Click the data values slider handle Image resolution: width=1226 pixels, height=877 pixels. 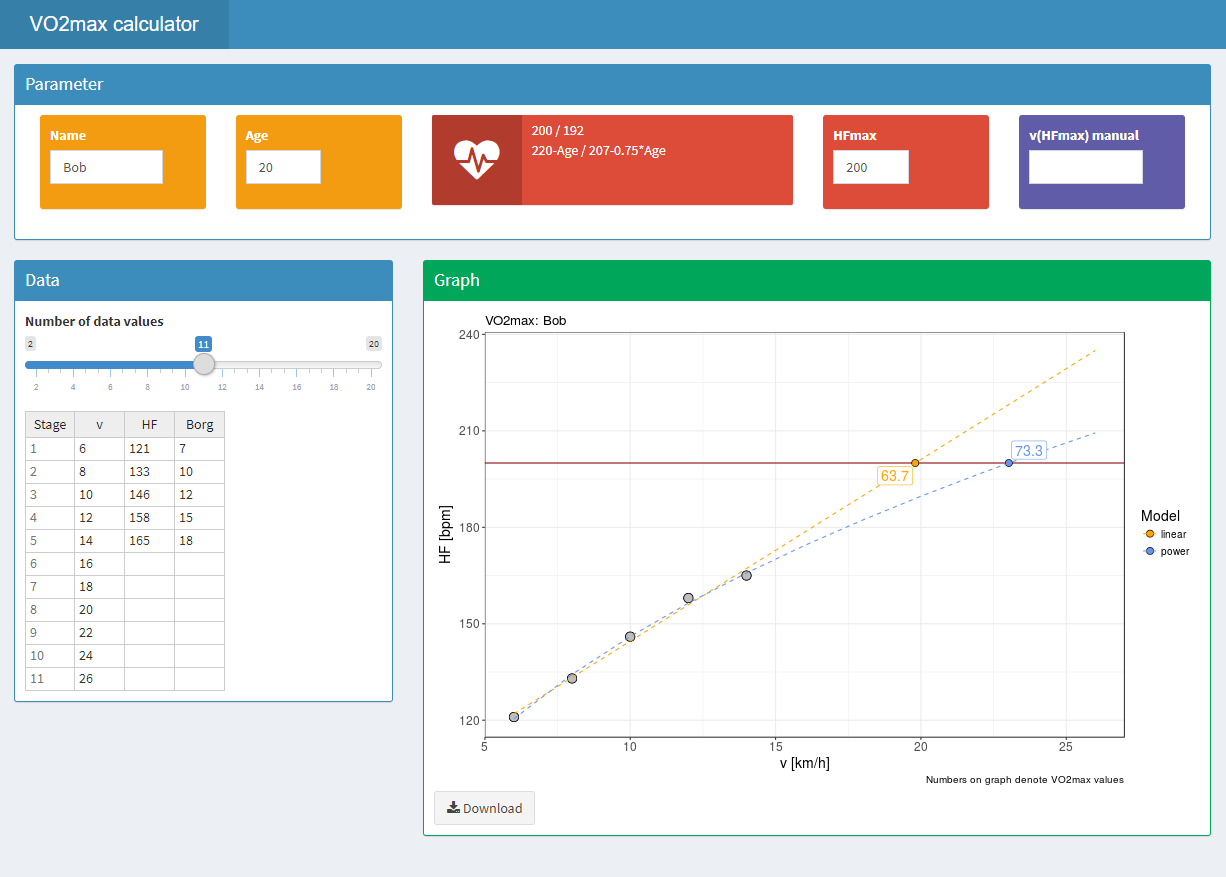pyautogui.click(x=204, y=364)
